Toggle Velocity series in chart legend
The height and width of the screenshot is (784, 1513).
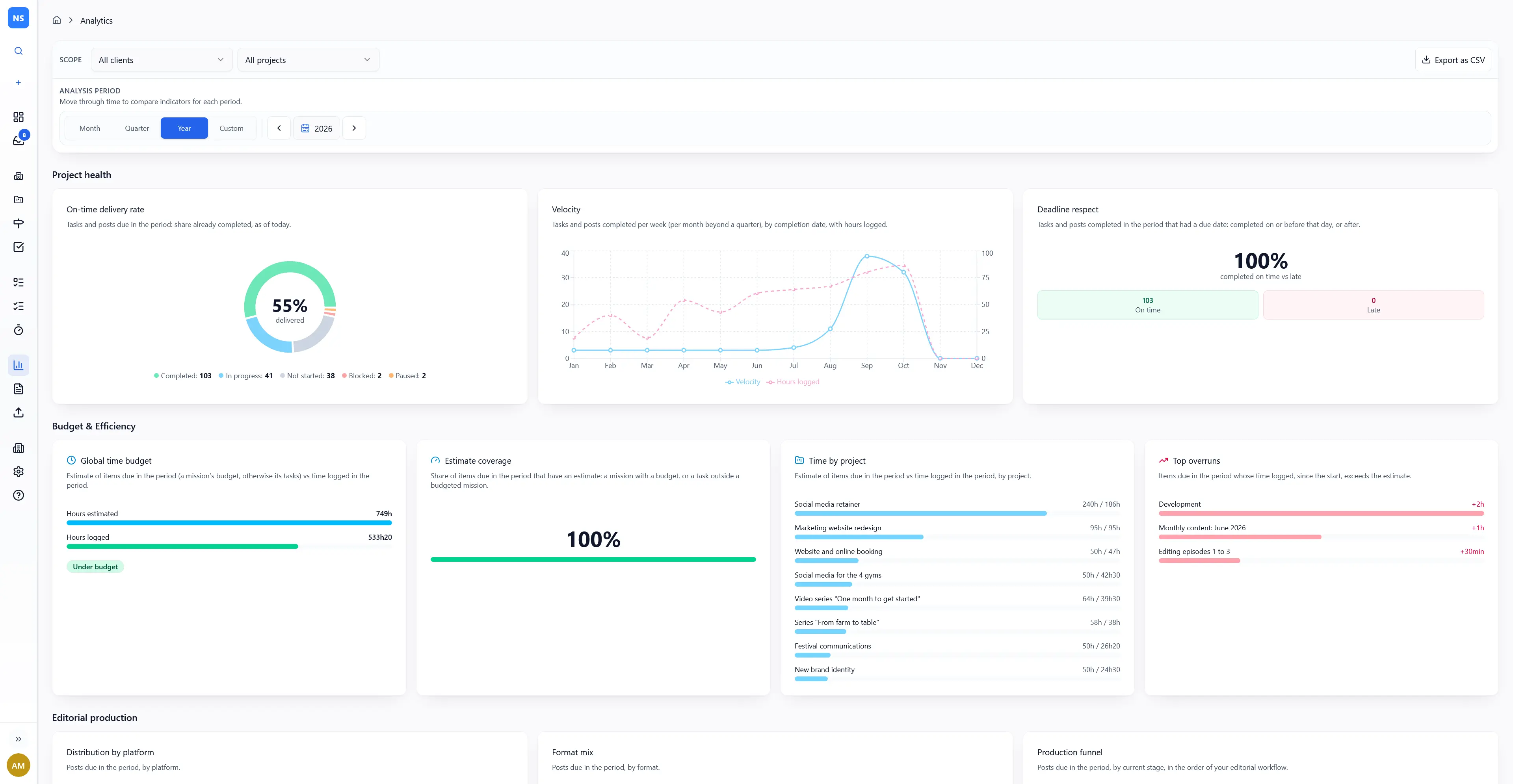(x=743, y=382)
